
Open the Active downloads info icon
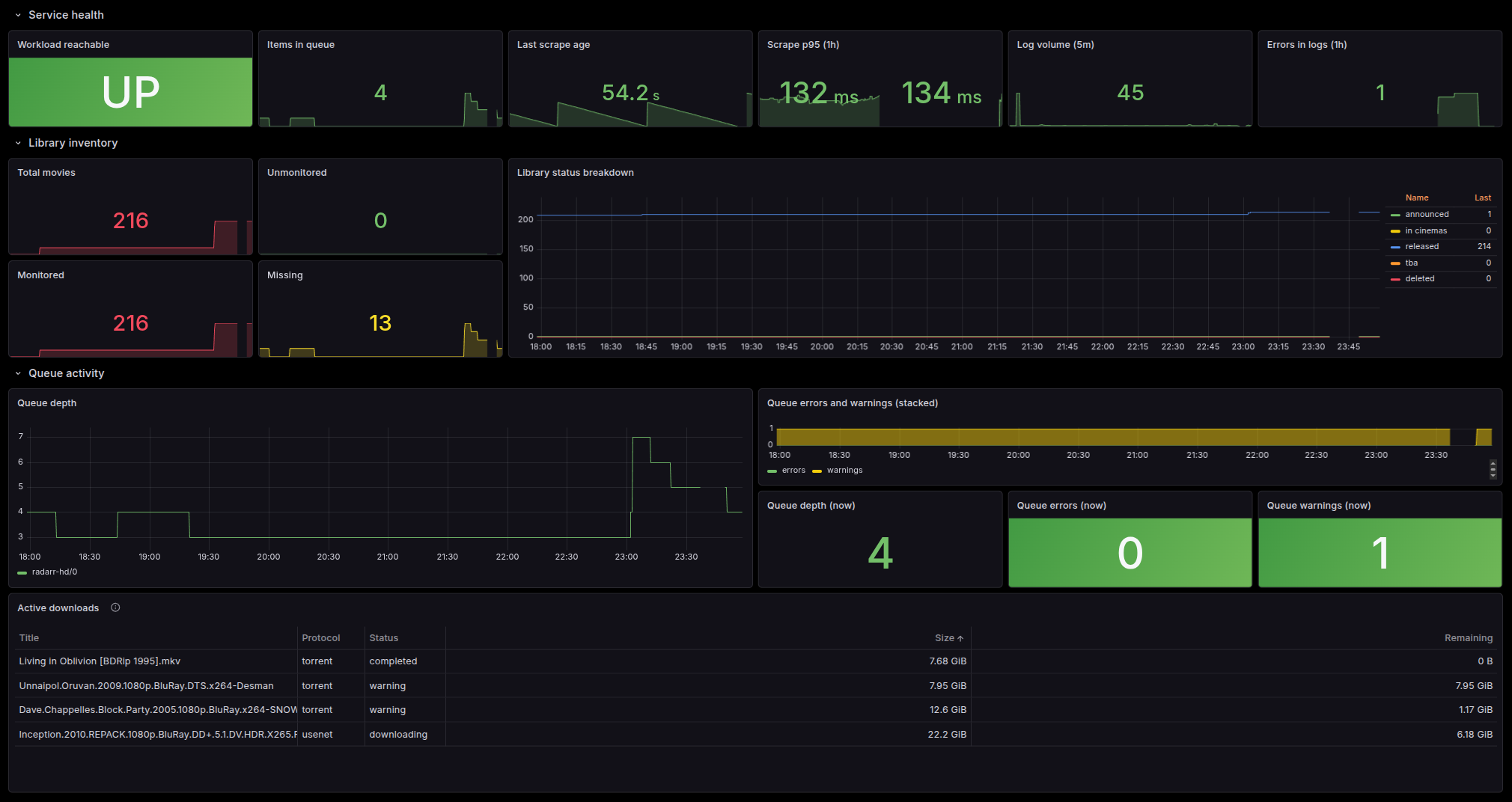tap(115, 607)
